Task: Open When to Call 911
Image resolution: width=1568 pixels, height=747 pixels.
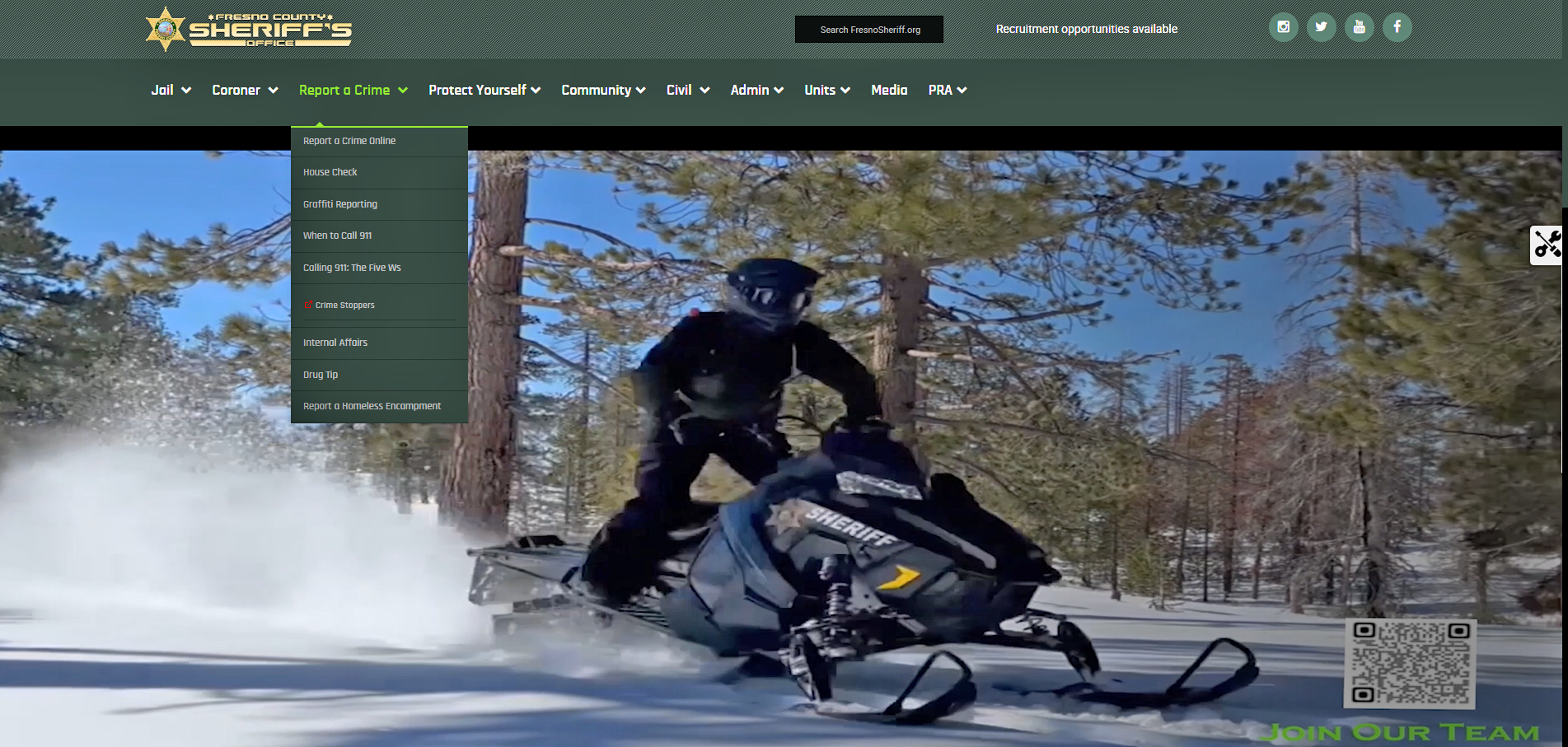Action: [x=379, y=236]
